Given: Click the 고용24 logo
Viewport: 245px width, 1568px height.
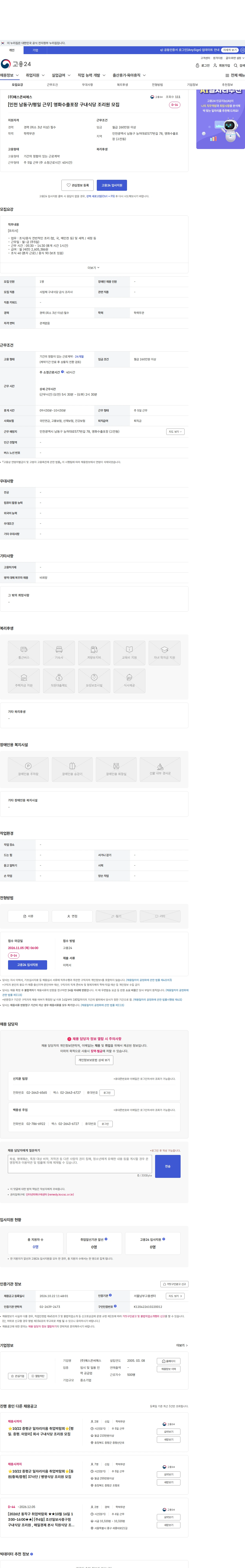Looking at the screenshot, I should pyautogui.click(x=16, y=64).
